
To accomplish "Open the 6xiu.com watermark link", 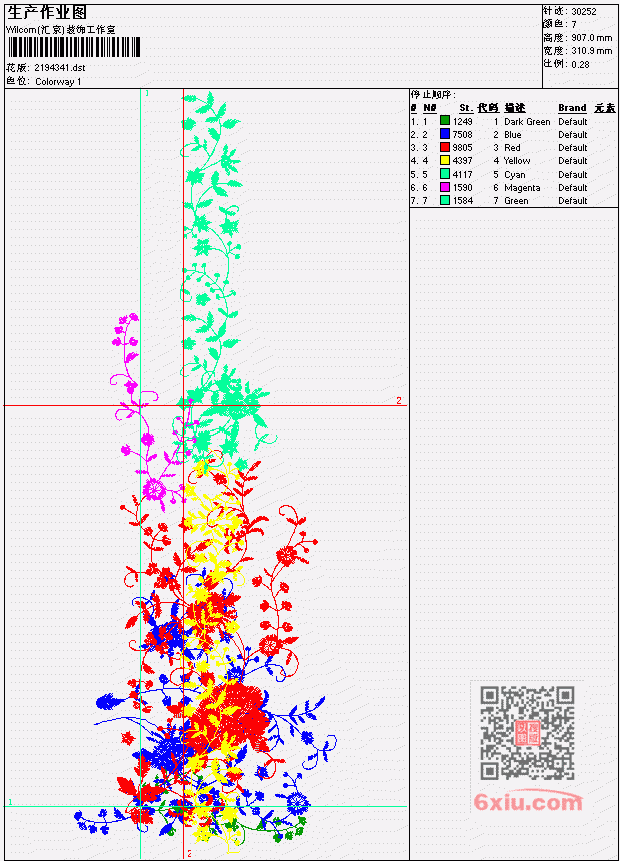I will [x=528, y=802].
